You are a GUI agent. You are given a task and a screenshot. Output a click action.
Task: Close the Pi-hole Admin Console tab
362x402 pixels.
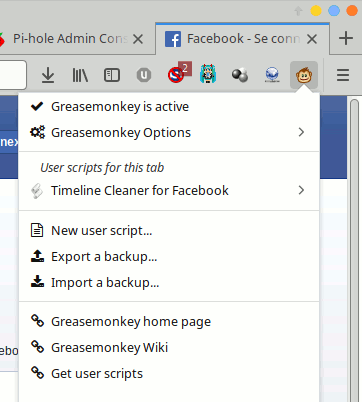(138, 39)
